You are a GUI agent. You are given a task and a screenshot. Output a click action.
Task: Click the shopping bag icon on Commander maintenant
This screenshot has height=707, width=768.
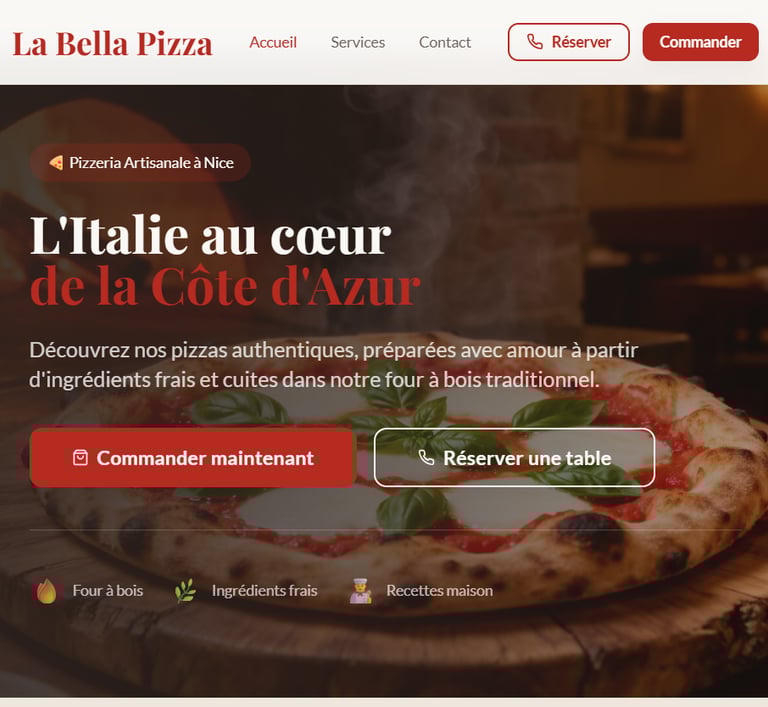tap(80, 458)
